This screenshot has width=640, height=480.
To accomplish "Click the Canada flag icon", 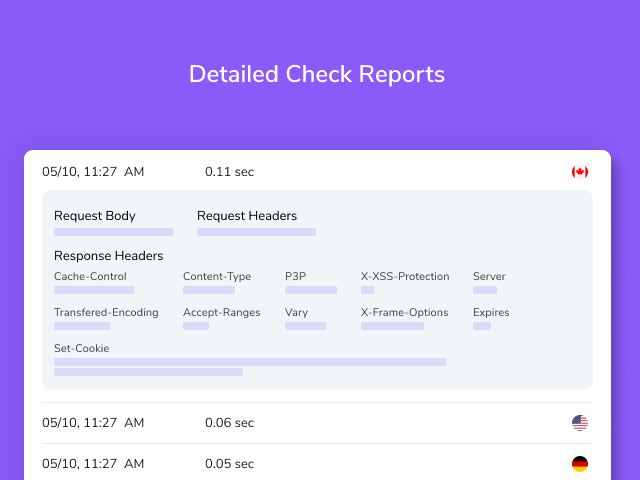I will 580,172.
